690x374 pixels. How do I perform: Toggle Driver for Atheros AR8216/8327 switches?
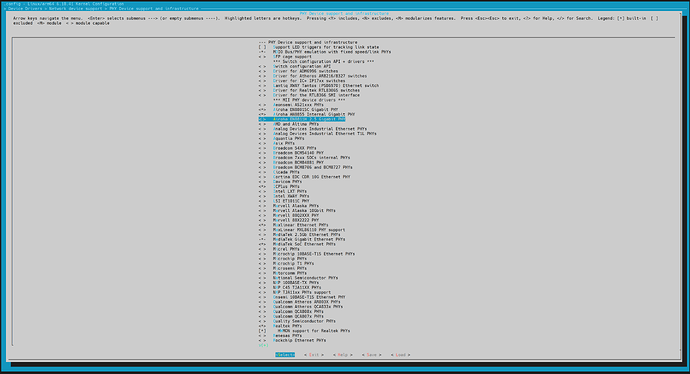pos(313,76)
